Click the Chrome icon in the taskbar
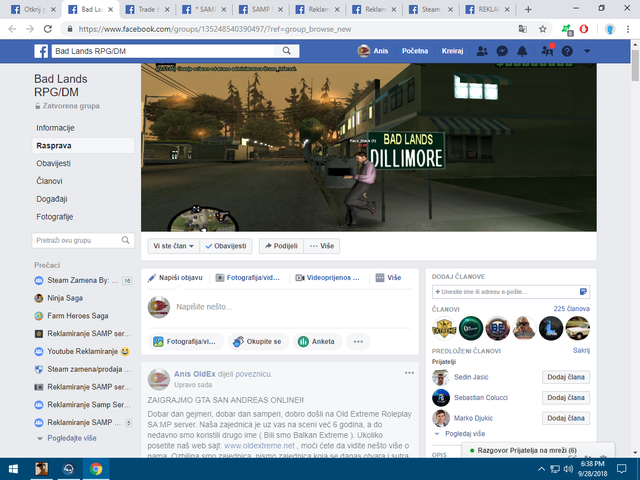The height and width of the screenshot is (480, 640). click(x=96, y=469)
